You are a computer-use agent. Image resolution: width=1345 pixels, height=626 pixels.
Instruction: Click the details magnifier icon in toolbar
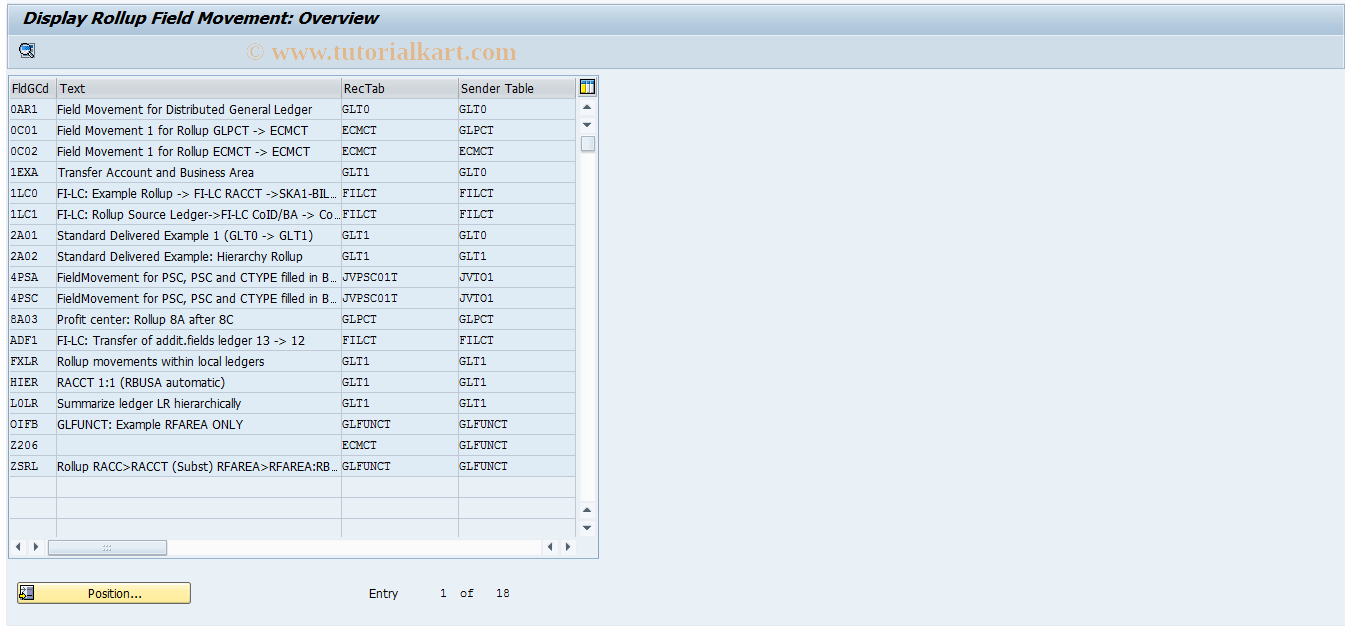[x=27, y=51]
